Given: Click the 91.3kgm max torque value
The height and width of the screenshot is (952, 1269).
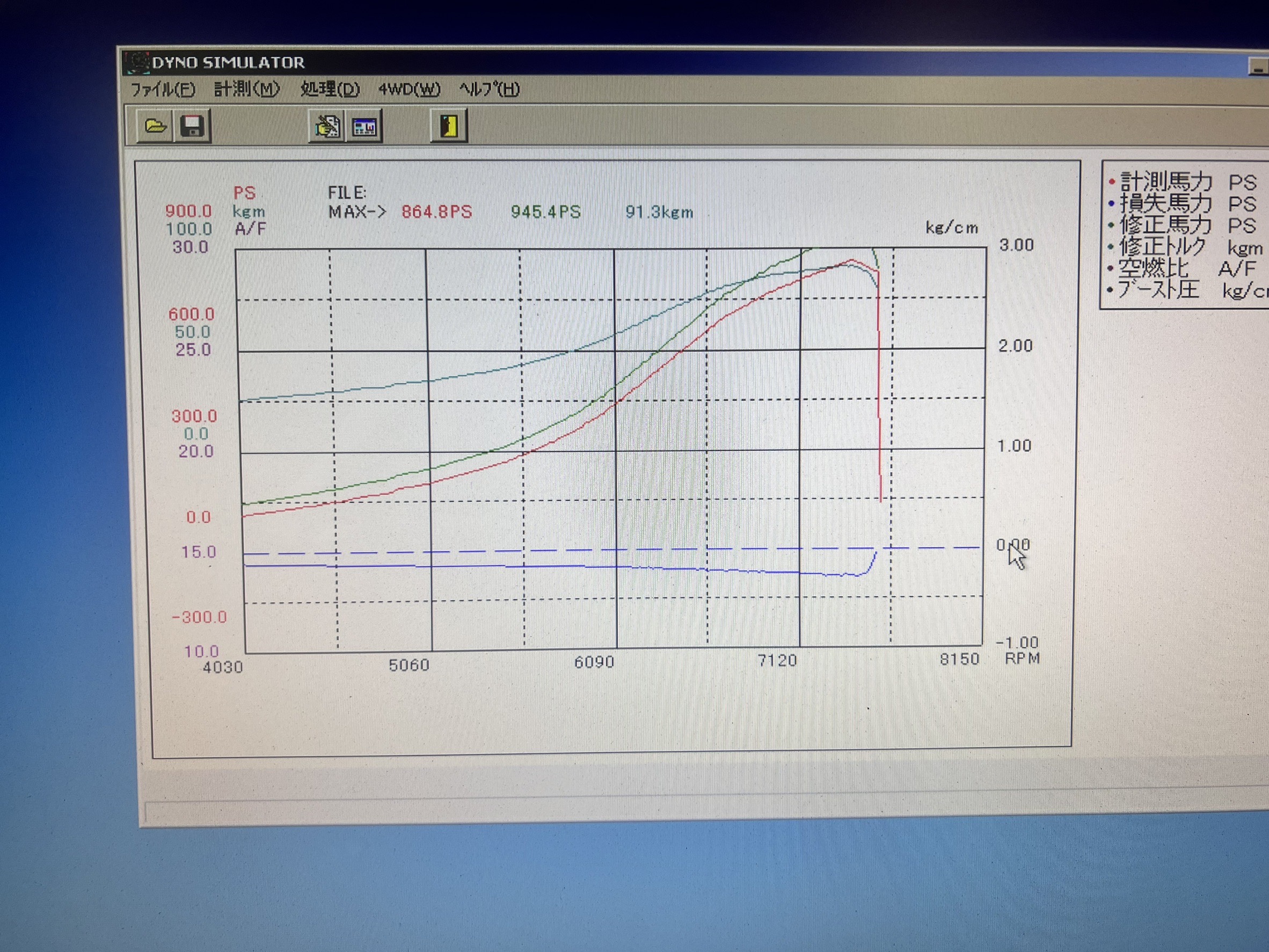Looking at the screenshot, I should click(x=659, y=212).
